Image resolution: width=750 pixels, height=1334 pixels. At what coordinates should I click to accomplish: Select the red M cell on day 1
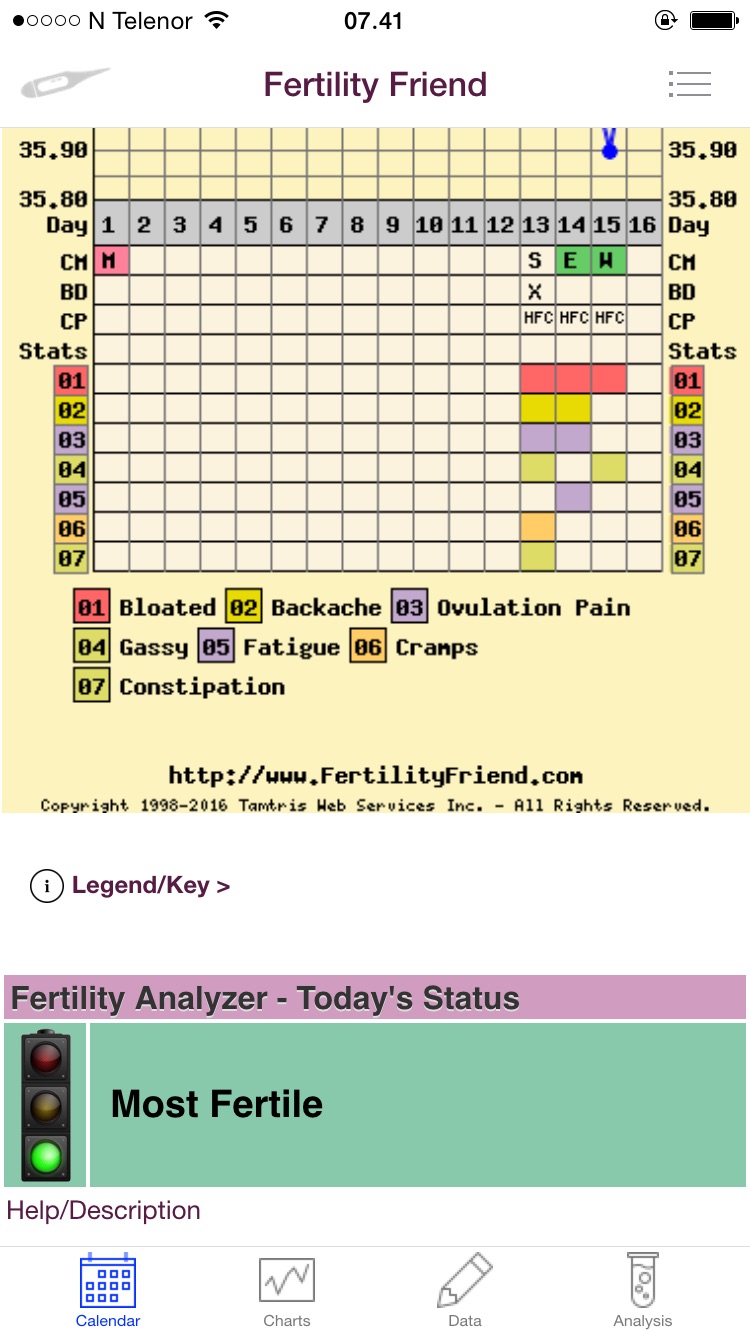(x=108, y=261)
